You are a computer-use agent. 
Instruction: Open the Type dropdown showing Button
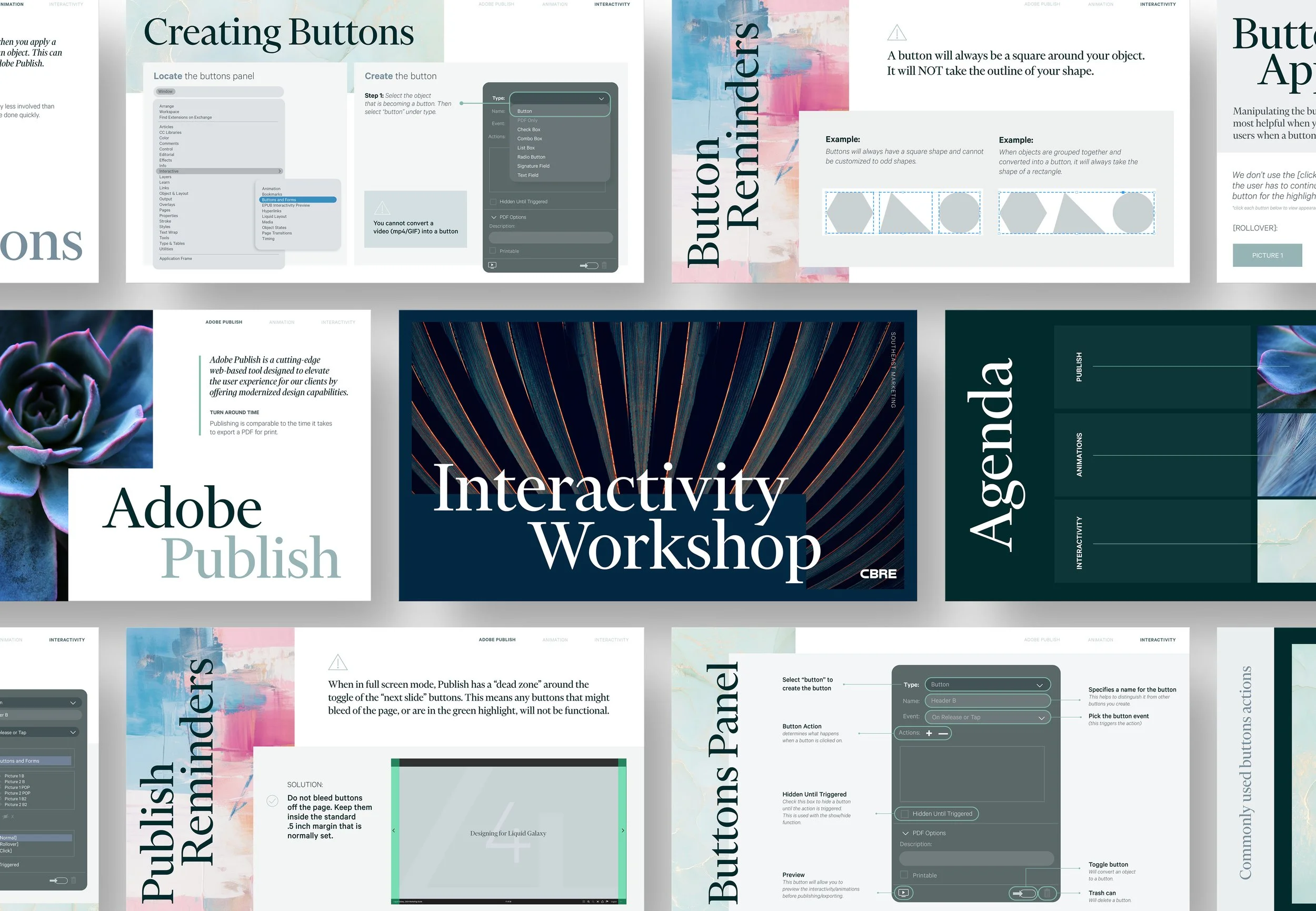pyautogui.click(x=988, y=684)
